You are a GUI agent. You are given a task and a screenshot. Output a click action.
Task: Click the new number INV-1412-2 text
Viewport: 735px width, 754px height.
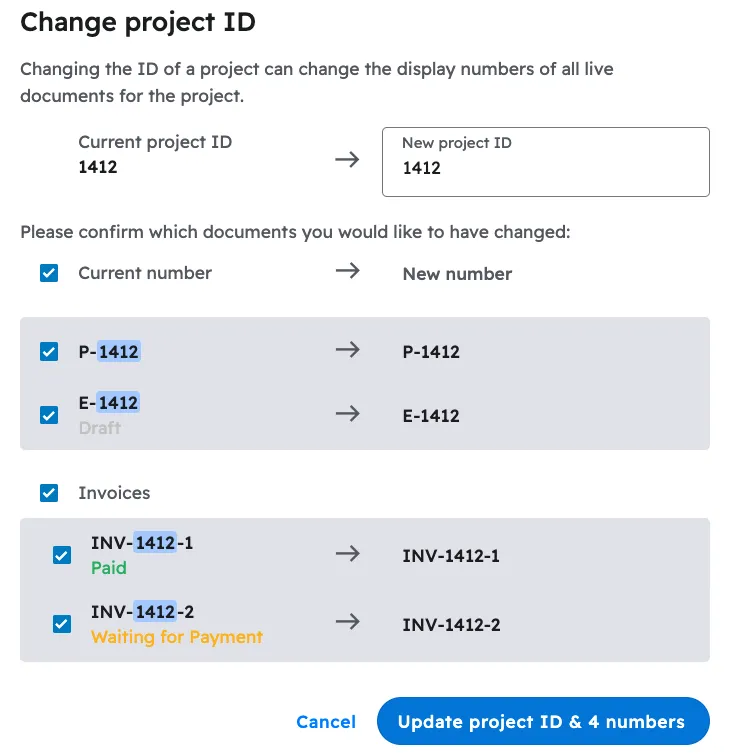[451, 625]
